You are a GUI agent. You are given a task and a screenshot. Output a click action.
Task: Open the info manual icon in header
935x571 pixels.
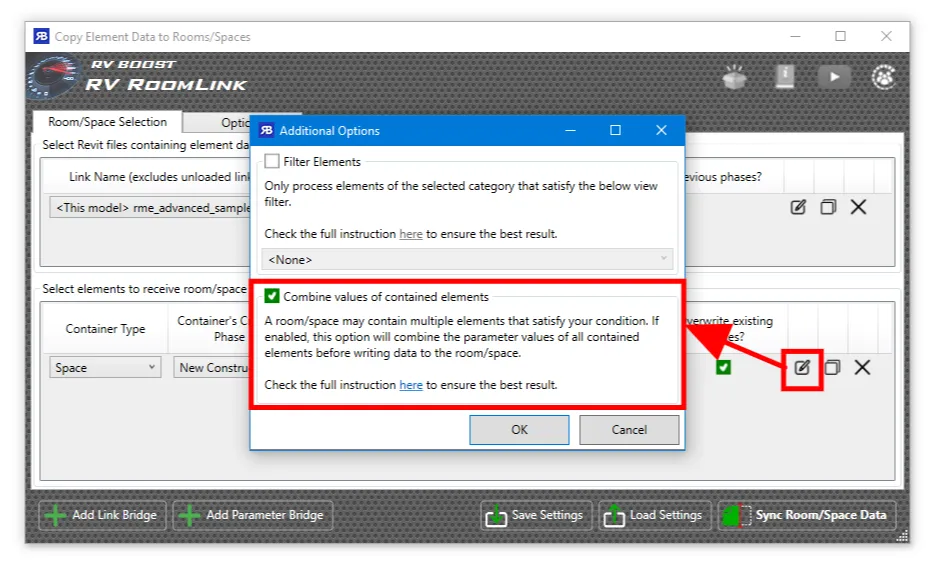point(785,77)
